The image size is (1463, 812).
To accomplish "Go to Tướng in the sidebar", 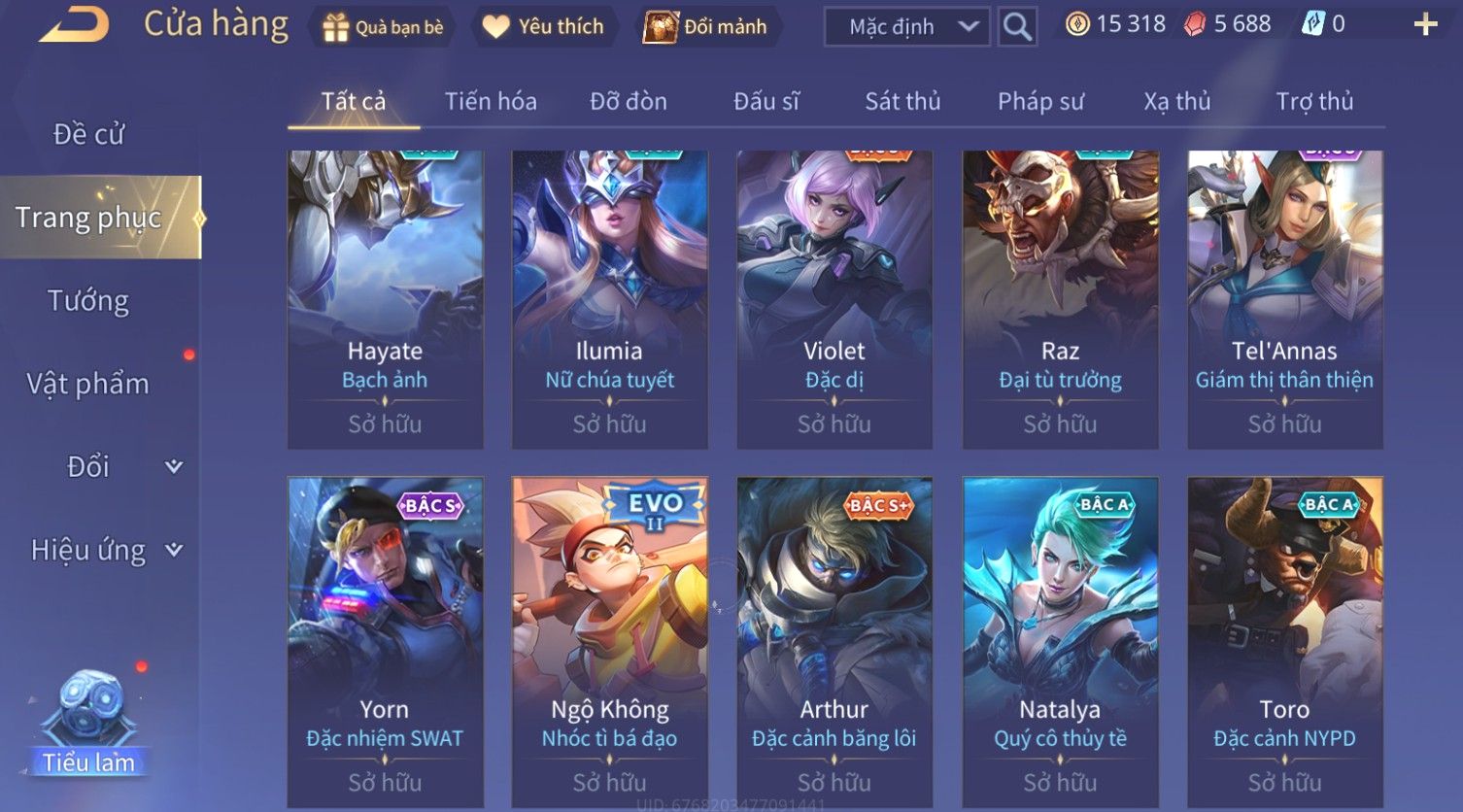I will pos(88,301).
